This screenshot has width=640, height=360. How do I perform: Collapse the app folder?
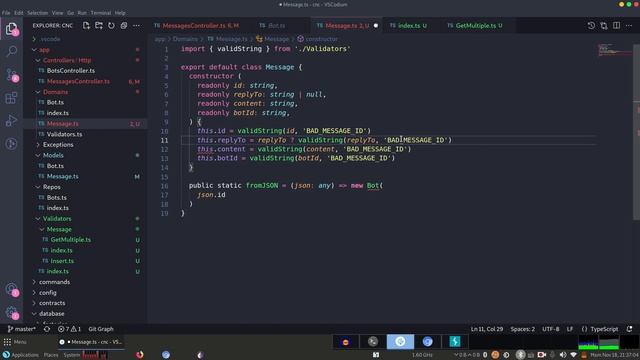(44, 50)
